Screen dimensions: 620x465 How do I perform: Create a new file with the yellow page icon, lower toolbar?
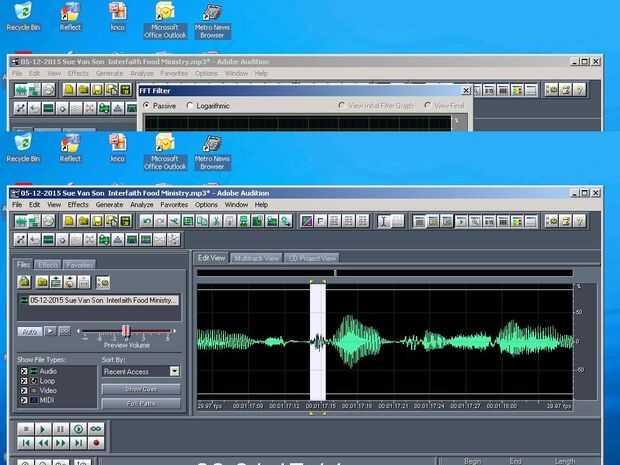coord(69,221)
